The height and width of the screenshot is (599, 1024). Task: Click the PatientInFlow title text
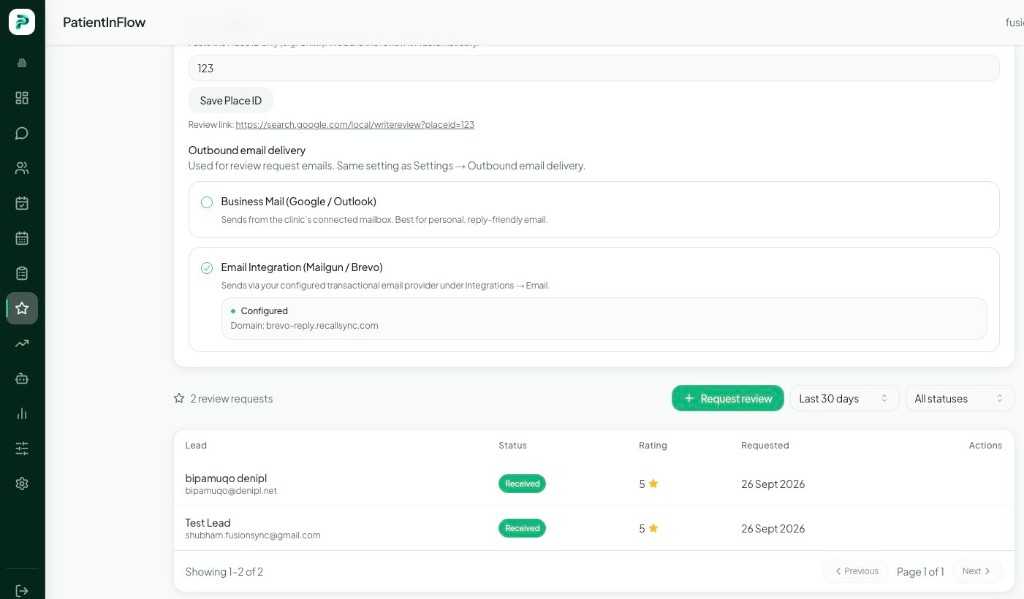coord(104,22)
